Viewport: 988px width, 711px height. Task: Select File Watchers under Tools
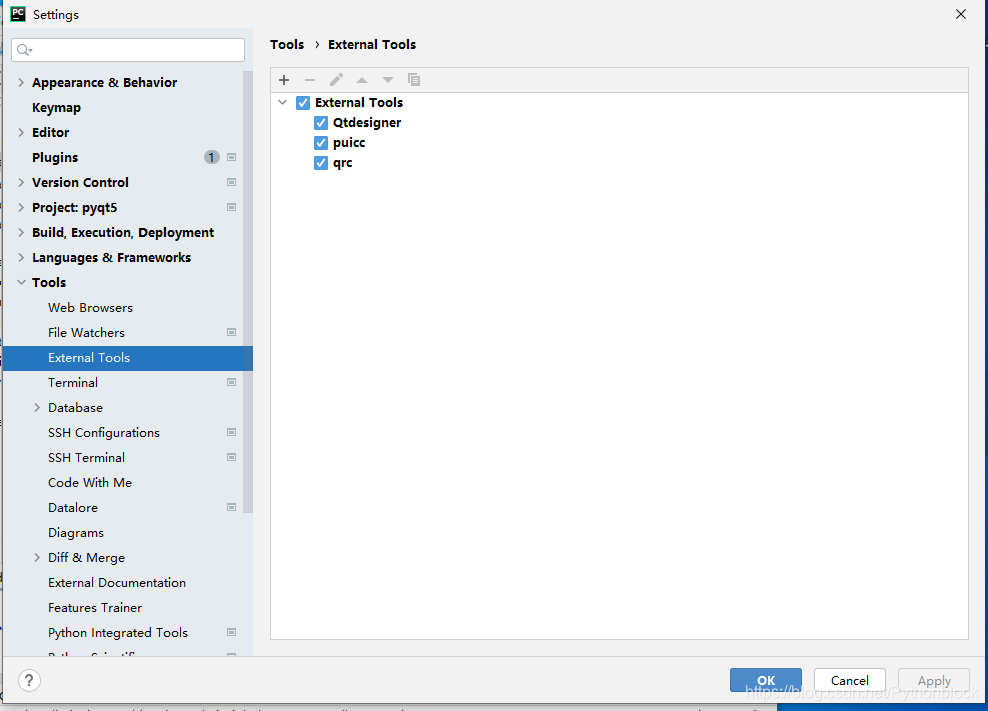point(86,333)
